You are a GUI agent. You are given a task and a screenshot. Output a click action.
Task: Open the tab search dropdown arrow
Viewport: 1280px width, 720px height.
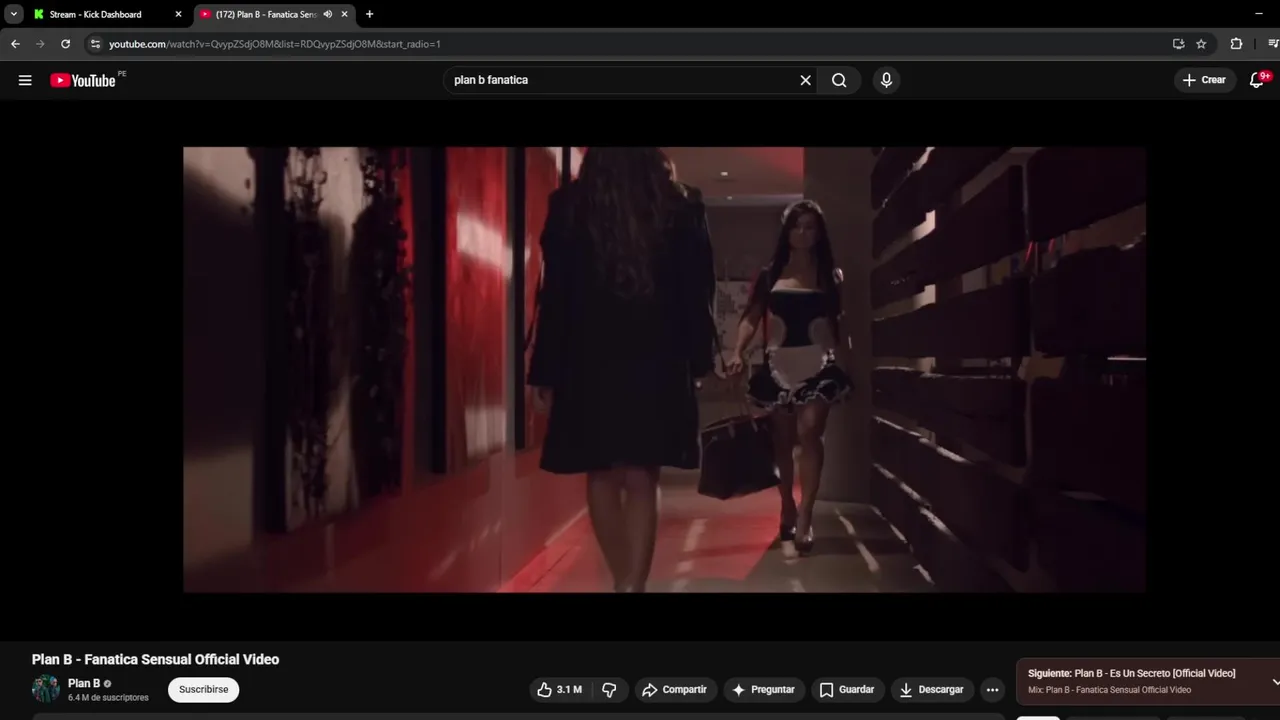14,14
